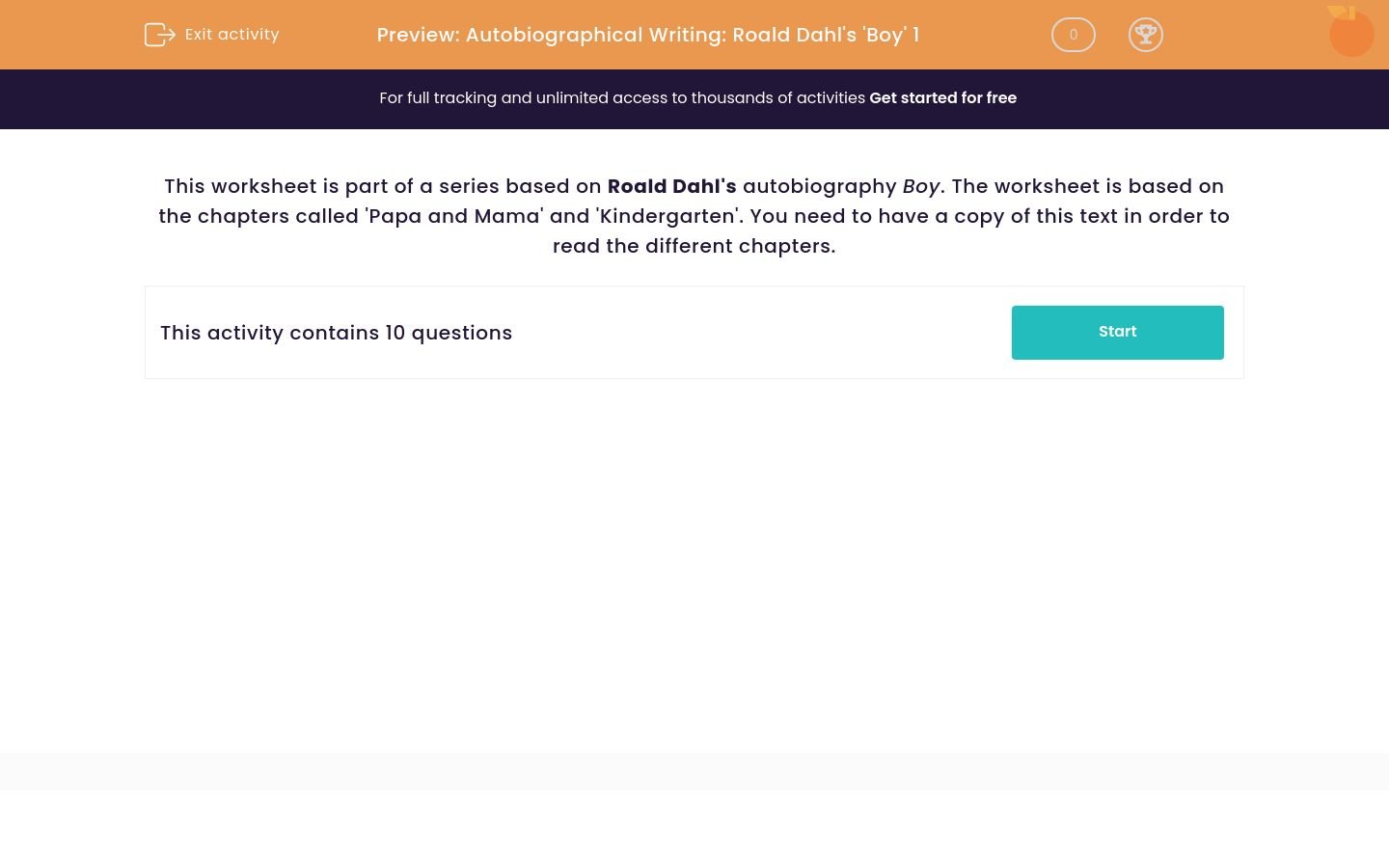Click 'This activity contains 10 questions' label
This screenshot has height=868, width=1389.
336,333
